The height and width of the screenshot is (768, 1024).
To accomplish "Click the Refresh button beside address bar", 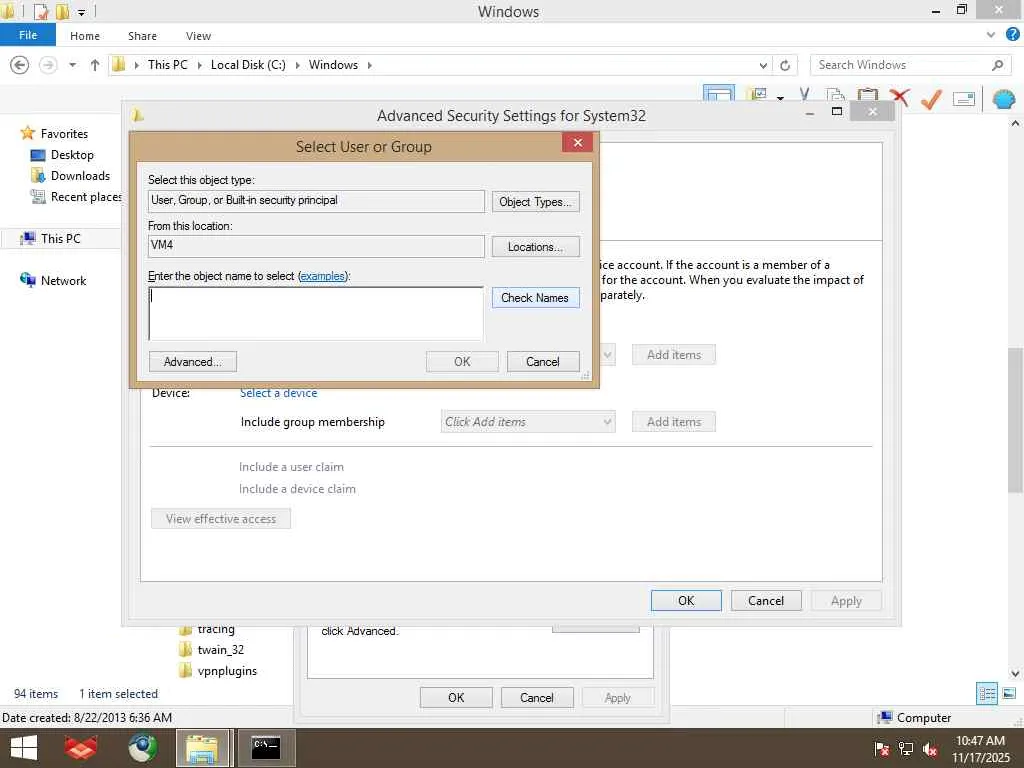I will coord(785,65).
